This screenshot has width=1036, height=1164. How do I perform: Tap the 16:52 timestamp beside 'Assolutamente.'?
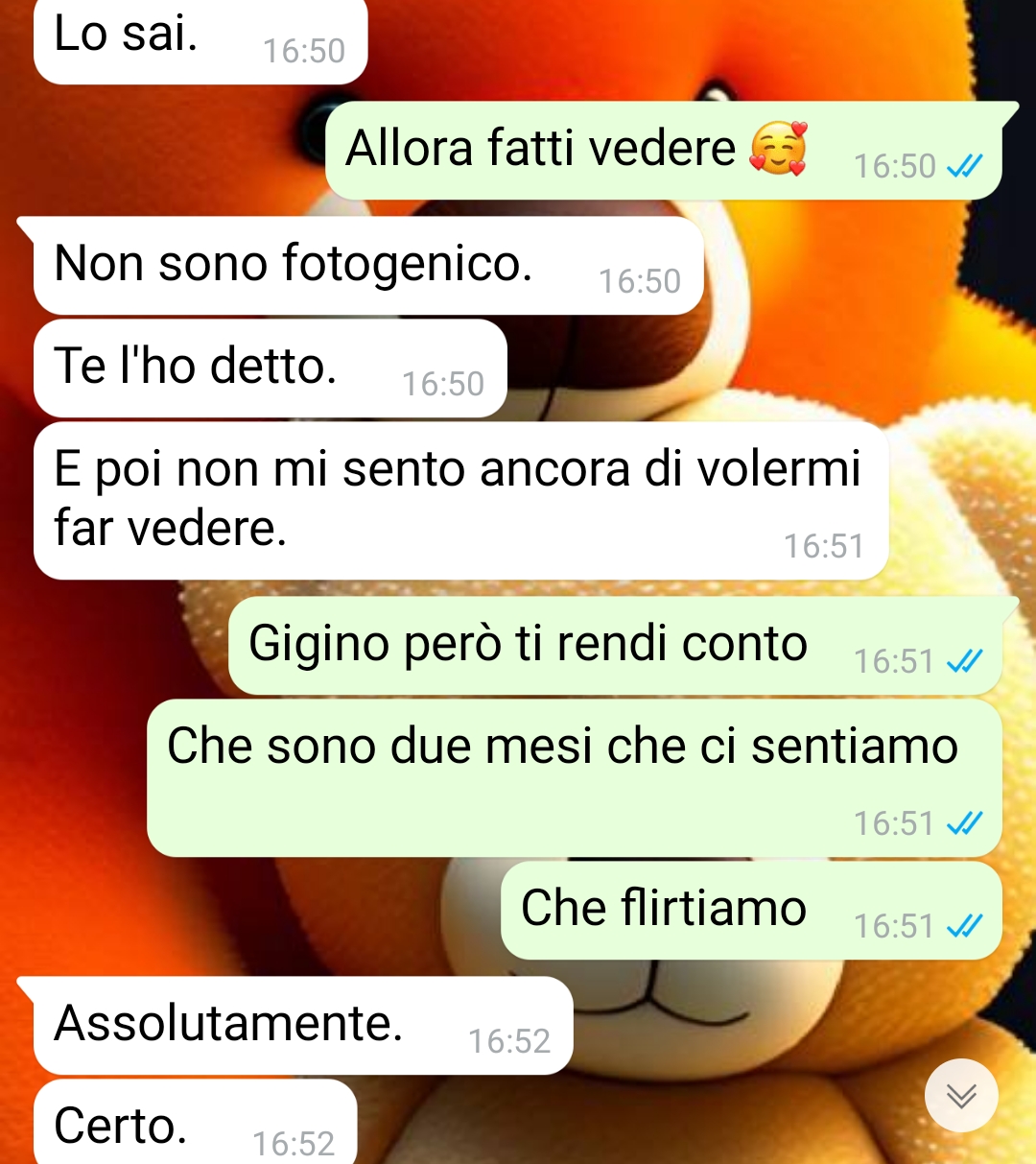pos(509,1041)
